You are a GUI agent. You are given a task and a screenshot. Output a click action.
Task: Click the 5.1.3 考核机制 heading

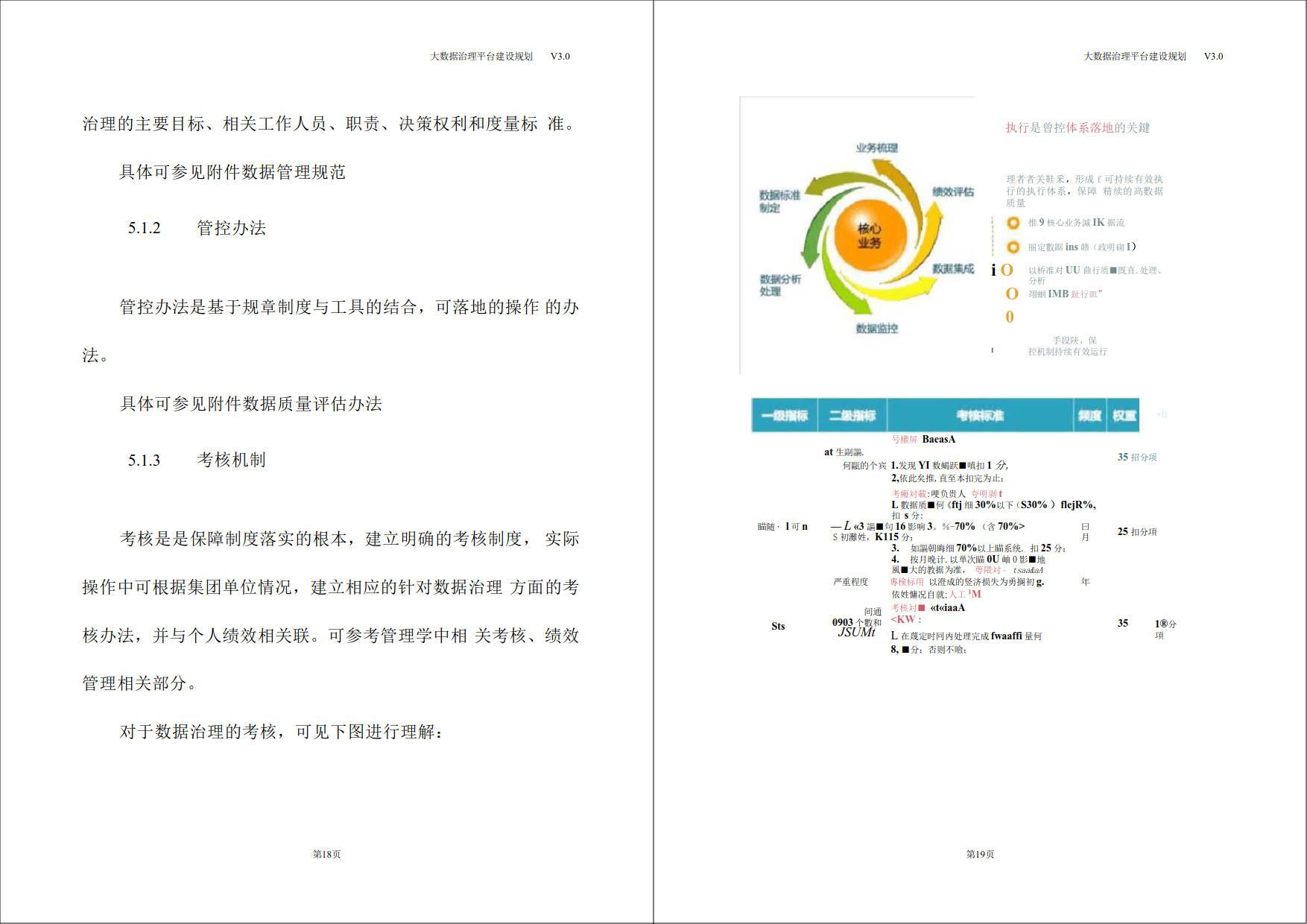coord(197,460)
